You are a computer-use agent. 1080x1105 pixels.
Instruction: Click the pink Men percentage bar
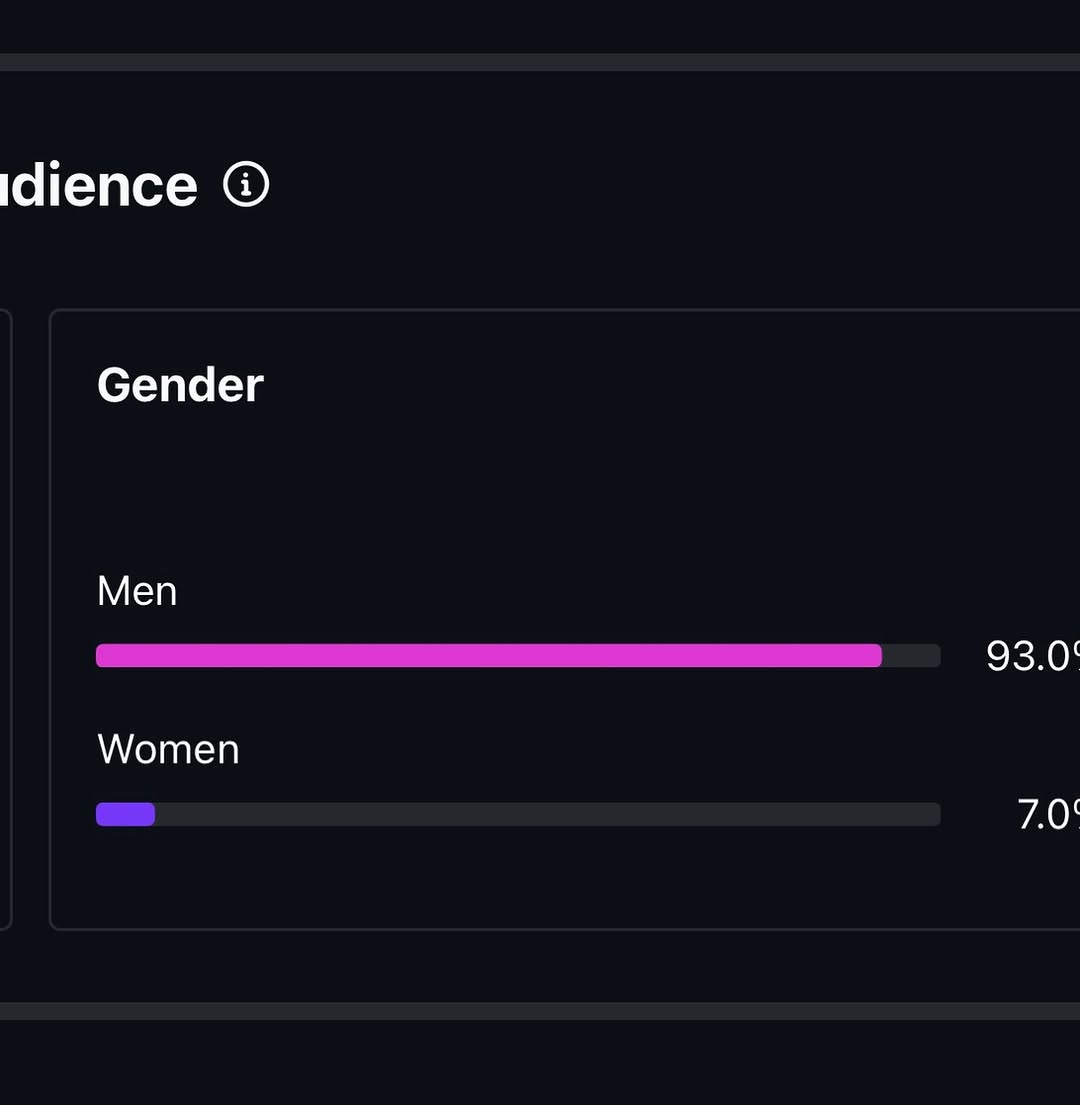point(488,656)
